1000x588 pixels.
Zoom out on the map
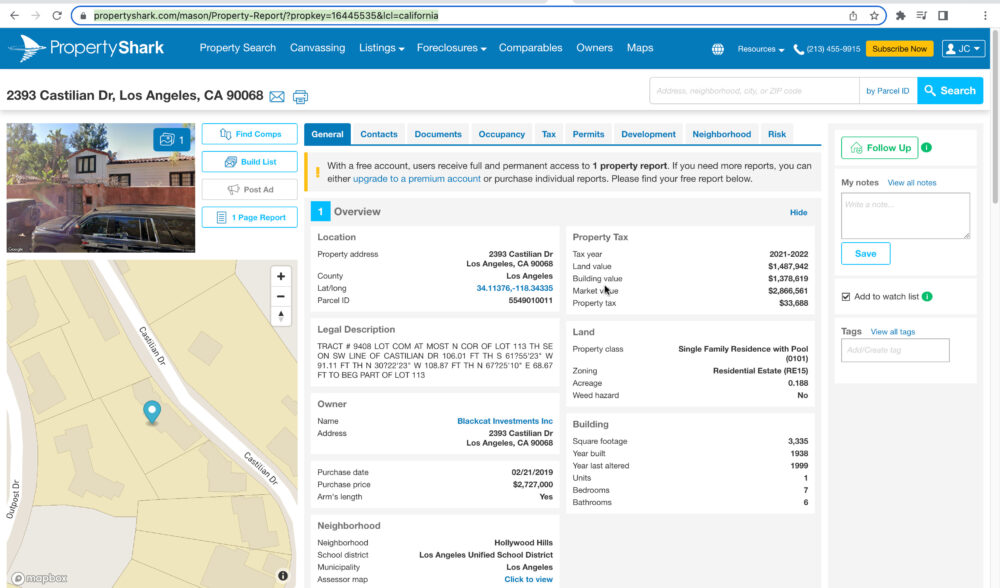(x=281, y=296)
